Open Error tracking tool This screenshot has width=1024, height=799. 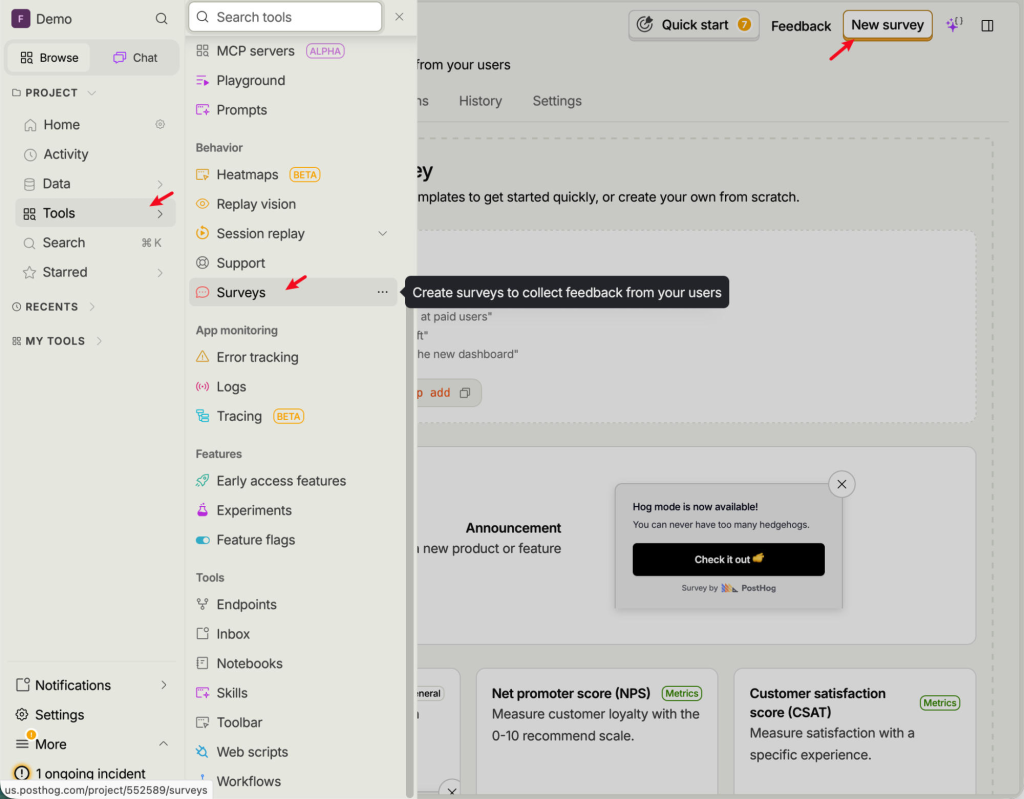click(257, 357)
